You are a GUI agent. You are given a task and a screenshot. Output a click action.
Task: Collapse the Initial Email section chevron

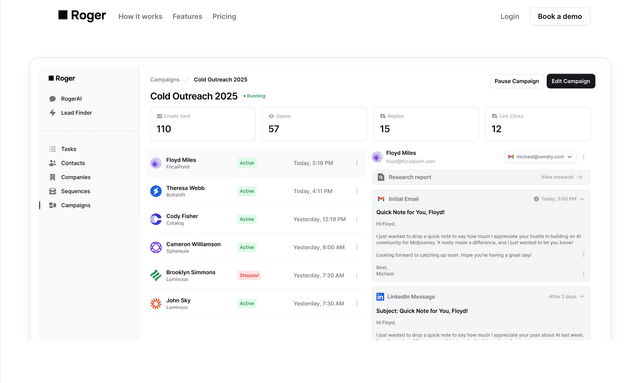coord(582,199)
